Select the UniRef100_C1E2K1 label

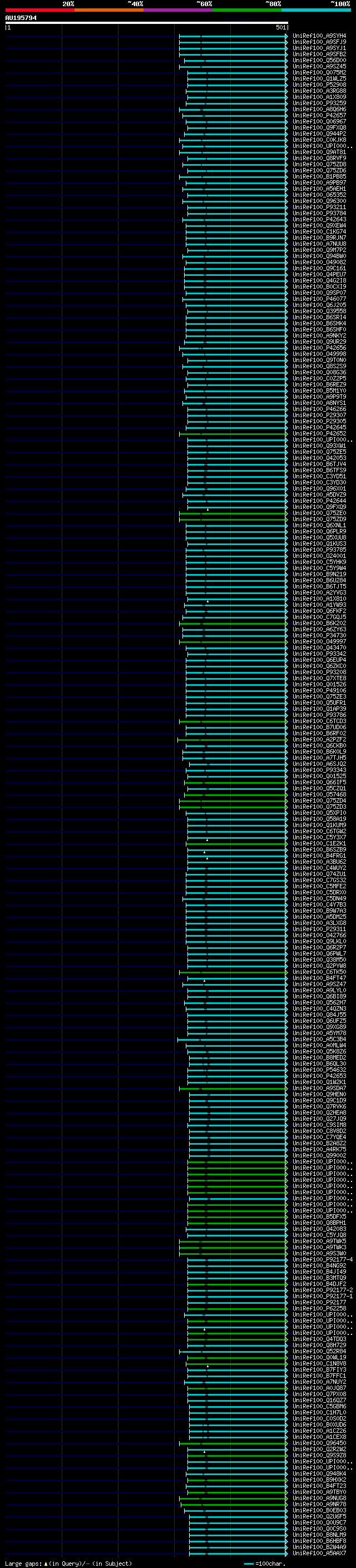[319, 843]
